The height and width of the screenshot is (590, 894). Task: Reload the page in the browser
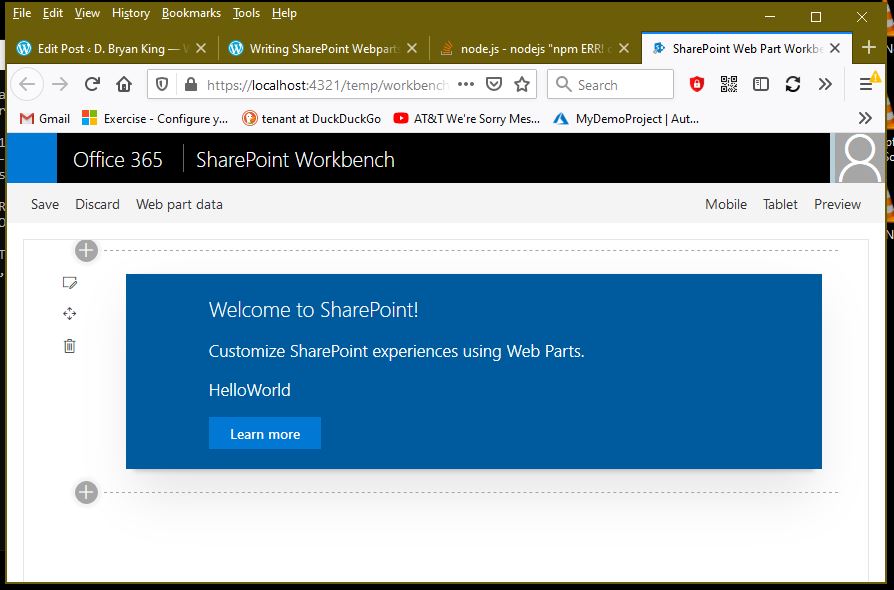pos(92,85)
